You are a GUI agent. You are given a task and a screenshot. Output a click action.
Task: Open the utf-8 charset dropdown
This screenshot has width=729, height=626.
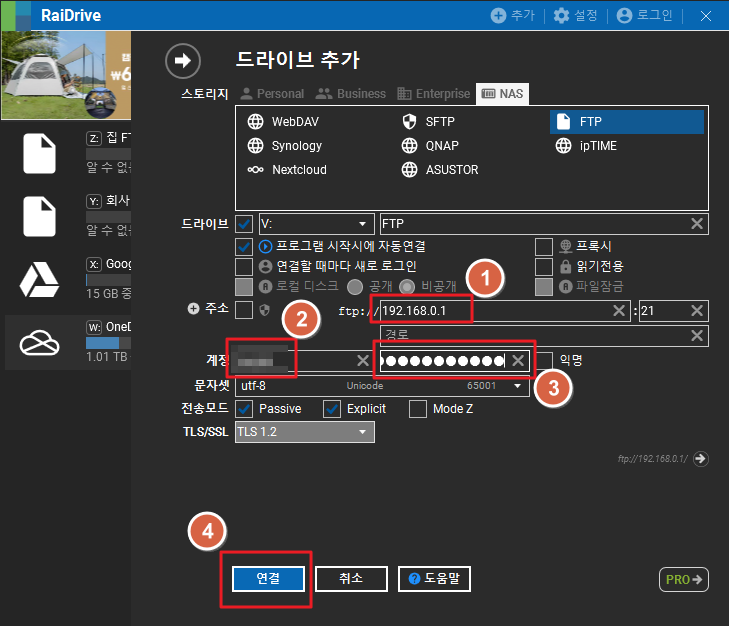tap(382, 386)
